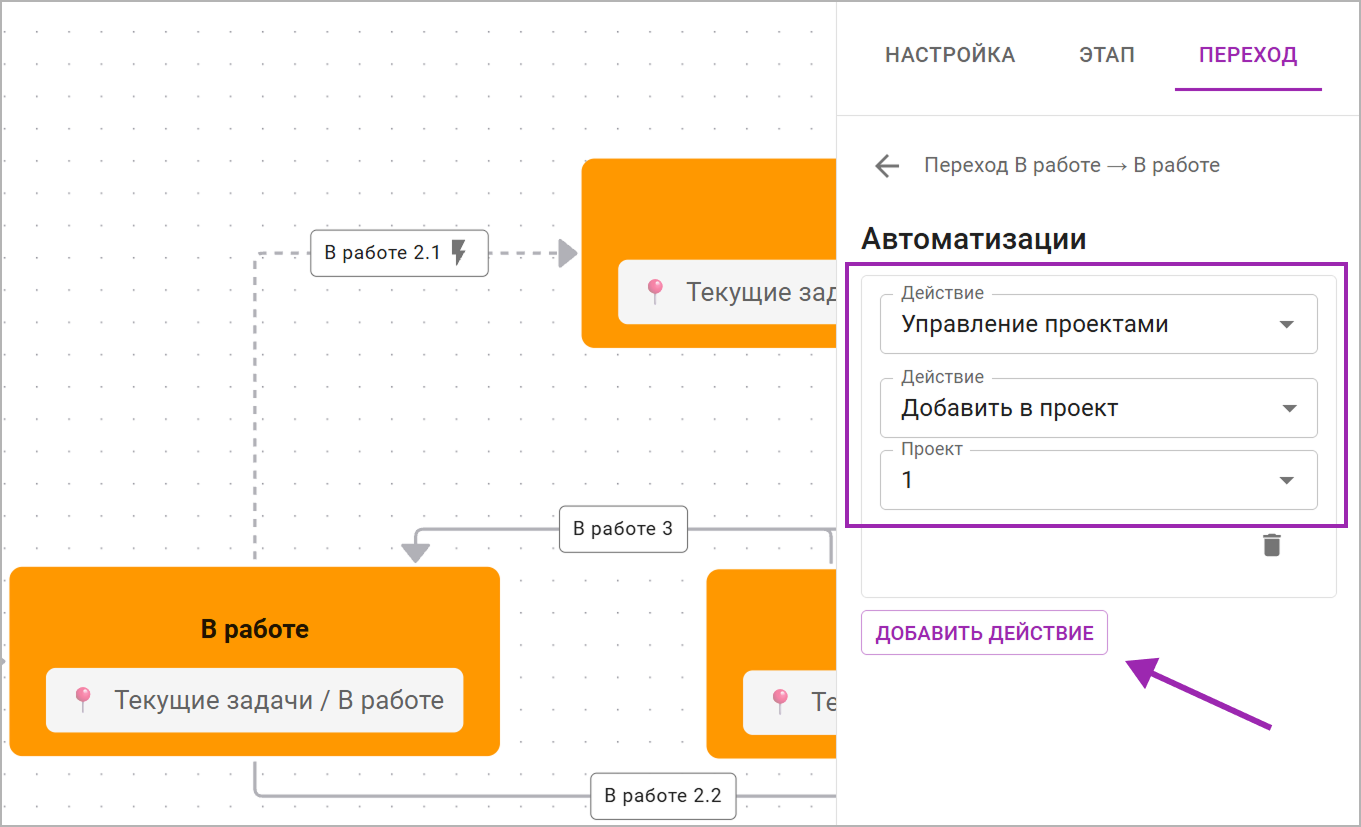Select the В работе 2.1 transition label
This screenshot has height=827, width=1361.
(399, 253)
